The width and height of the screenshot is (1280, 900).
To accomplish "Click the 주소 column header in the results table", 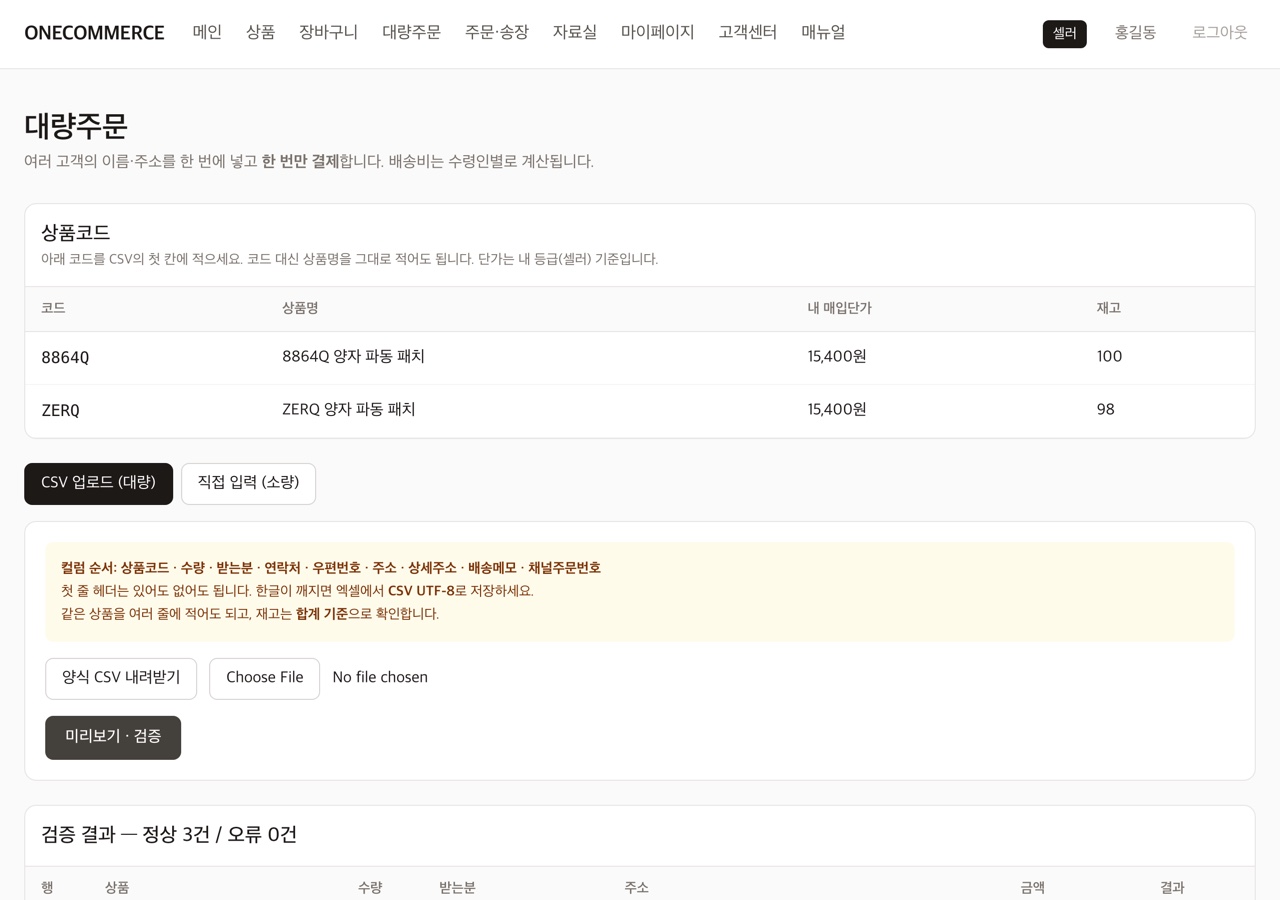I will click(x=636, y=888).
